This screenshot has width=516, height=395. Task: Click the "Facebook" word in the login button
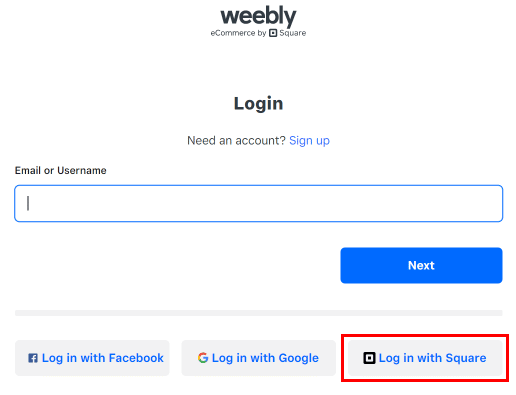point(136,358)
